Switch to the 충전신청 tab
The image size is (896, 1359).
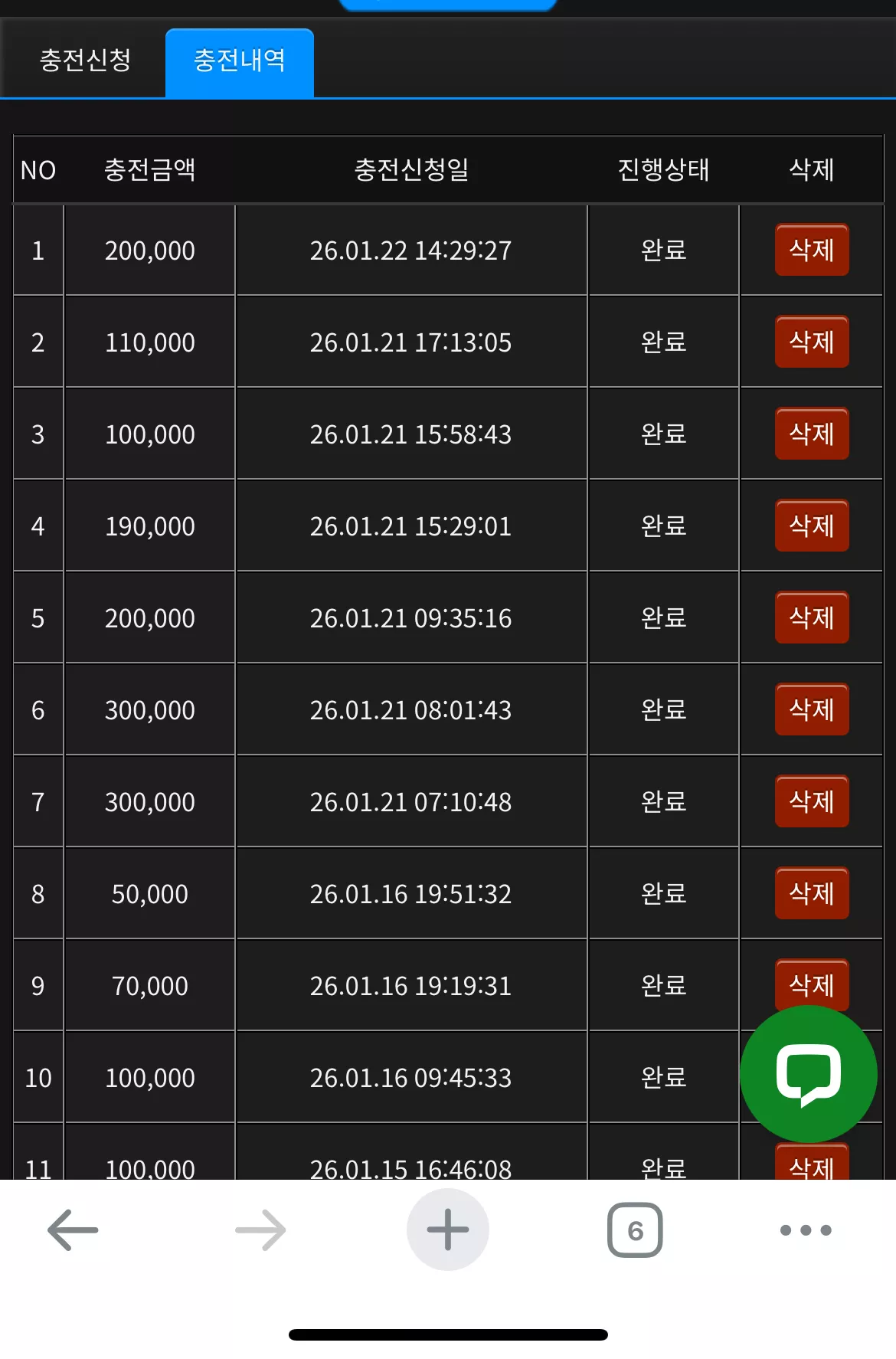(85, 60)
